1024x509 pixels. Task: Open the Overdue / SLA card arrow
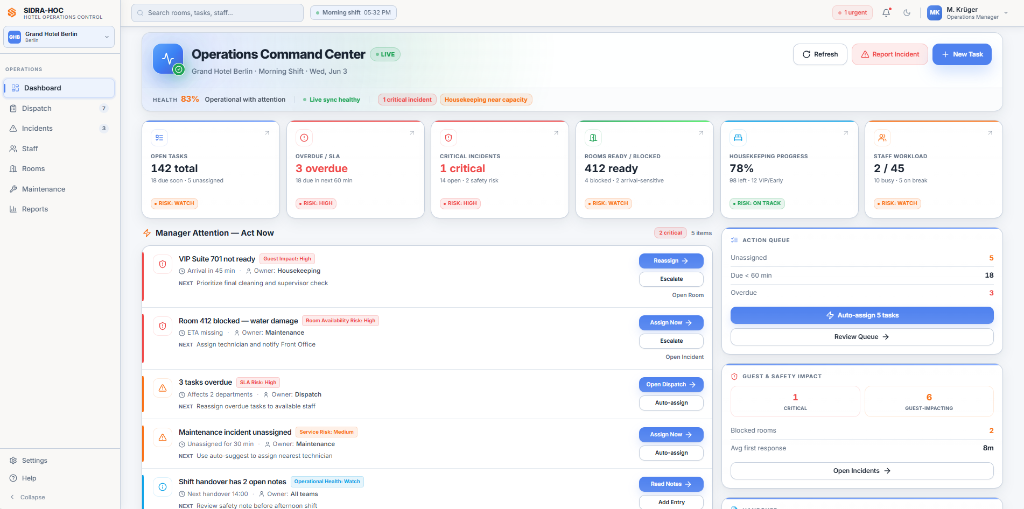coord(411,133)
